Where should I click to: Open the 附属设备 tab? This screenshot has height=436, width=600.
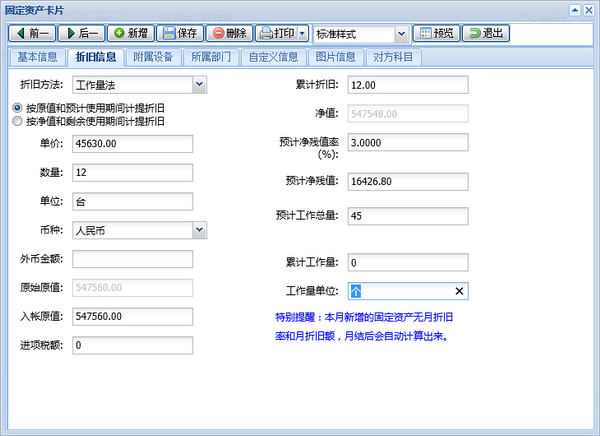pyautogui.click(x=153, y=57)
